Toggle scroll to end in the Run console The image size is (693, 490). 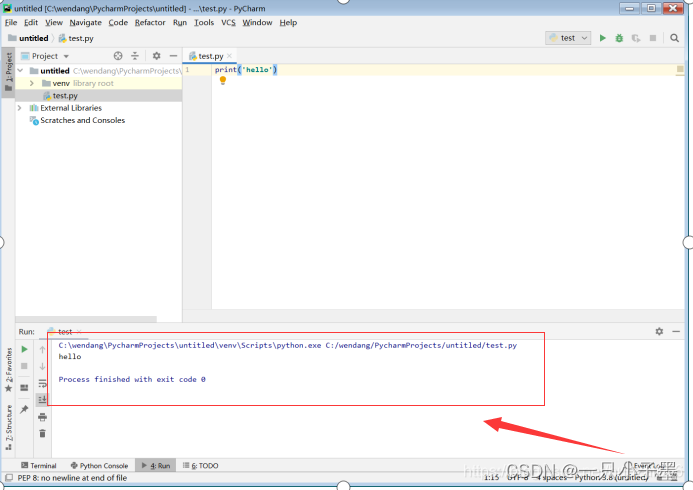tap(42, 399)
